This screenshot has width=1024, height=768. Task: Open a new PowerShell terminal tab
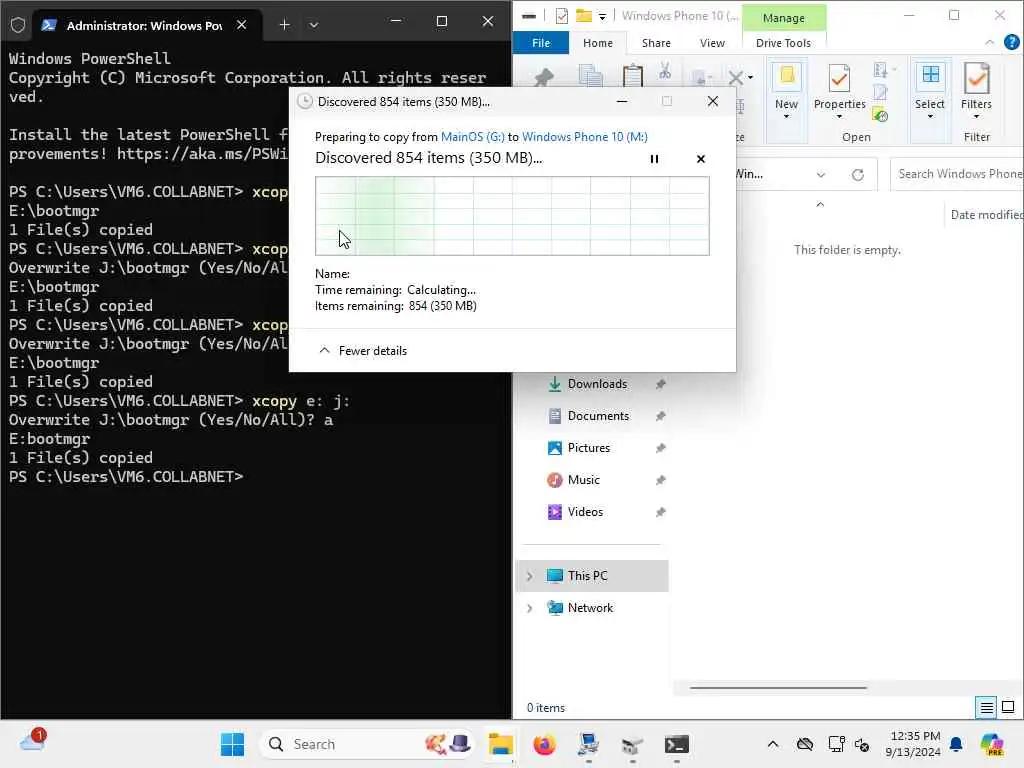tap(285, 25)
